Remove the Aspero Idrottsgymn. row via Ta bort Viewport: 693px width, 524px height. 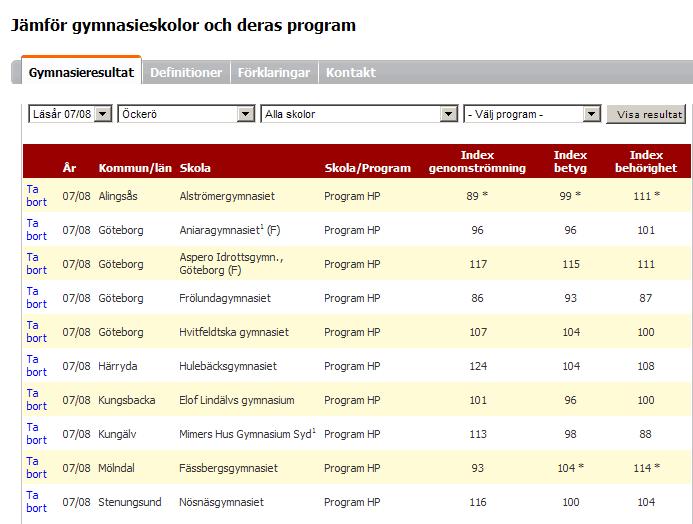tap(36, 264)
